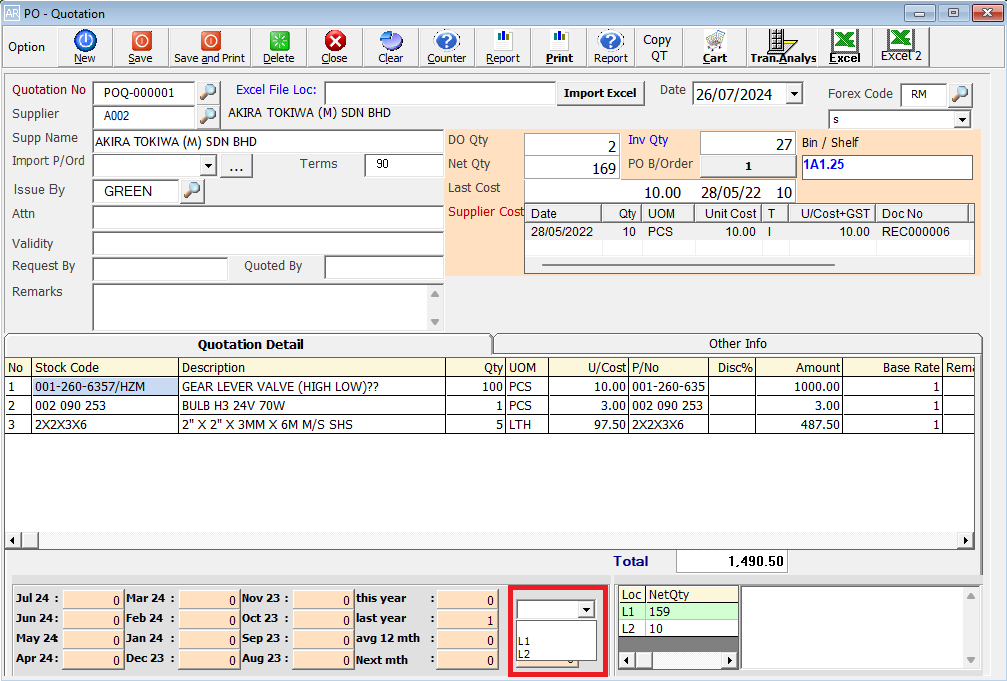Click Save and Print toolbar icon
Image resolution: width=1007 pixels, height=681 pixels.
tap(209, 47)
